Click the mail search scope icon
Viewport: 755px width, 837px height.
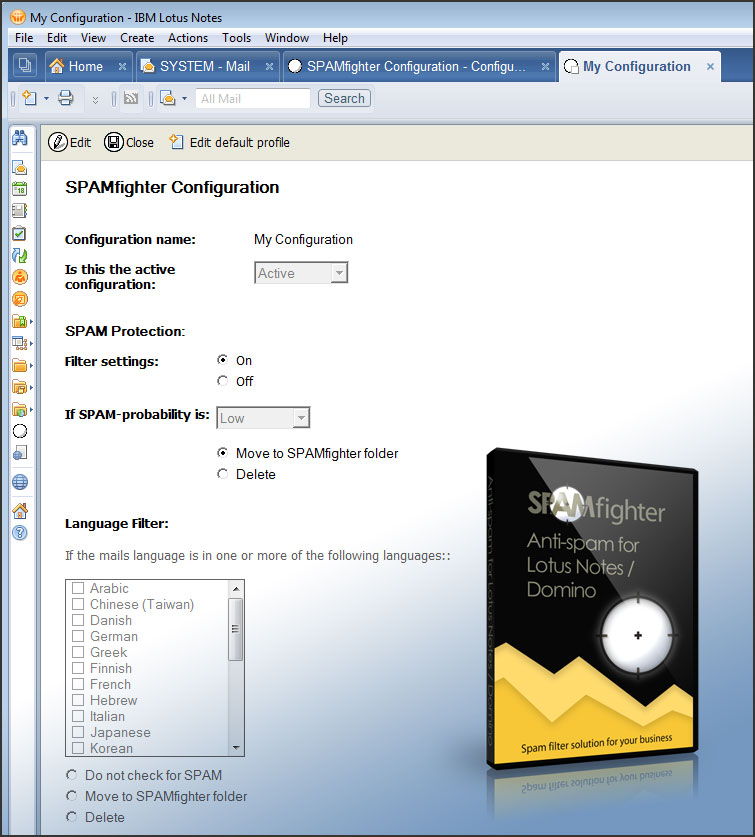coord(168,98)
